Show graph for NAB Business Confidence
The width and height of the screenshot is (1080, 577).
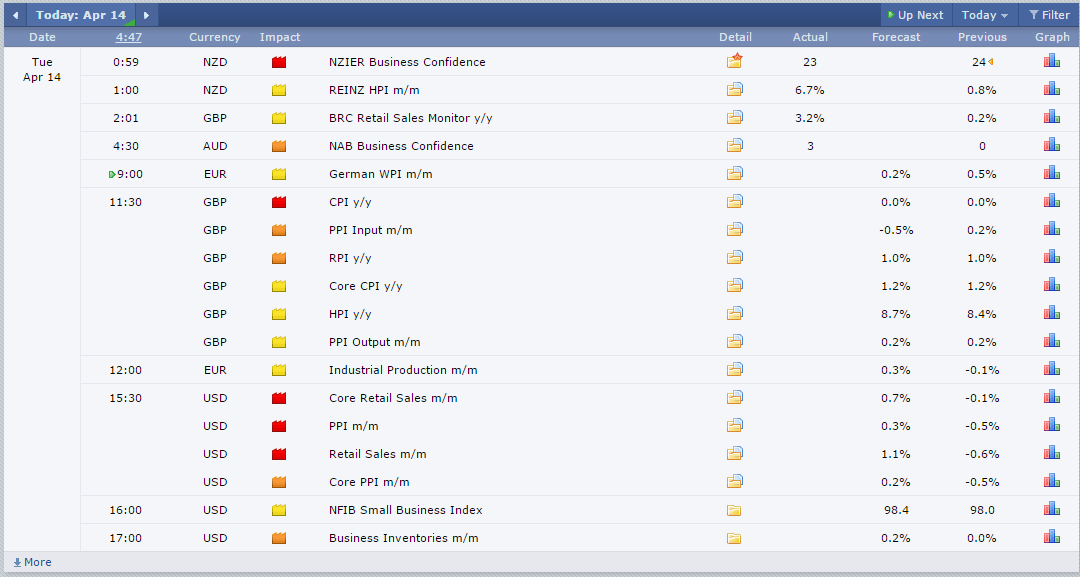(x=1052, y=145)
